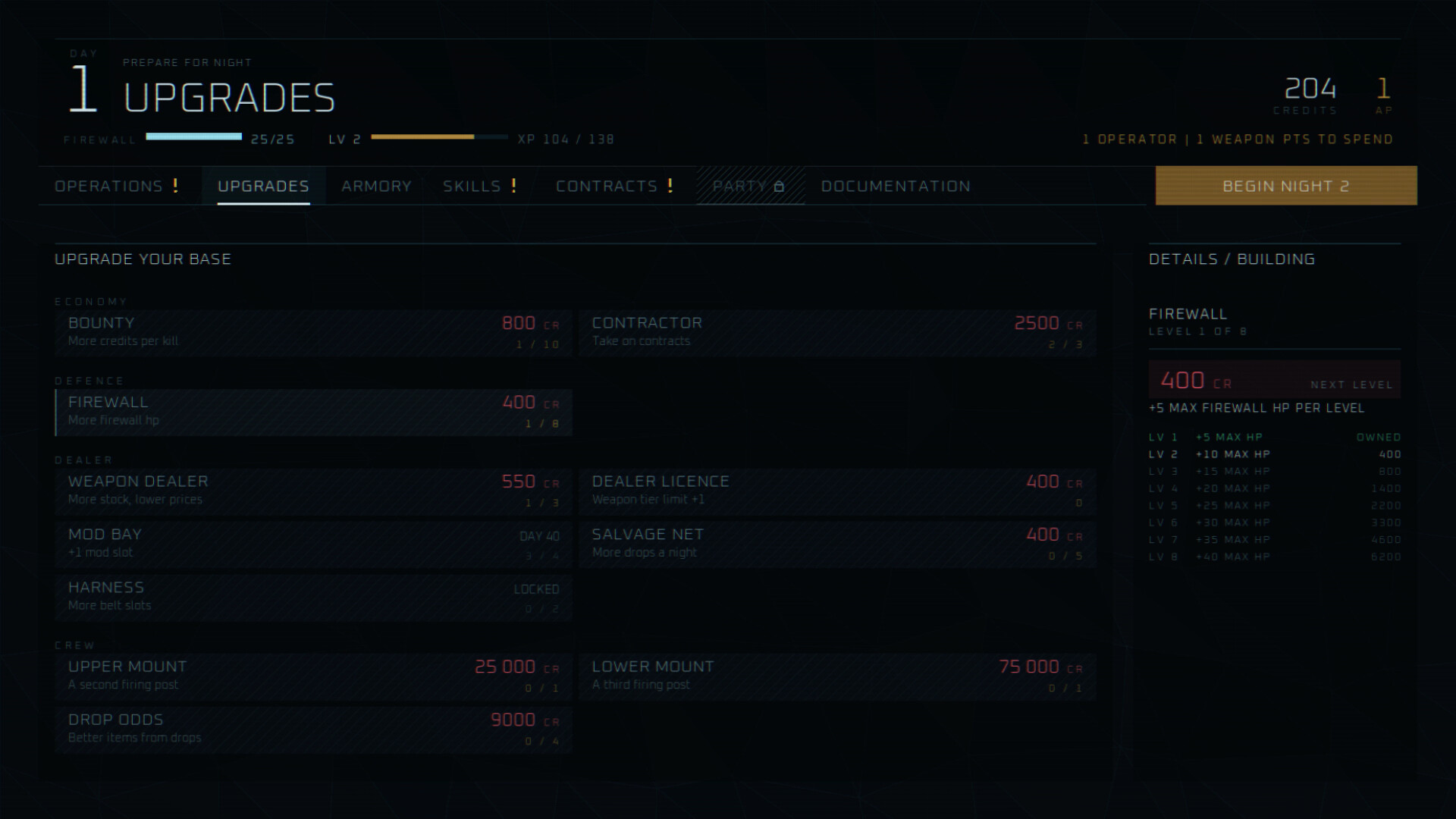Click the LV 8 +40 Max HP row

(x=1275, y=557)
